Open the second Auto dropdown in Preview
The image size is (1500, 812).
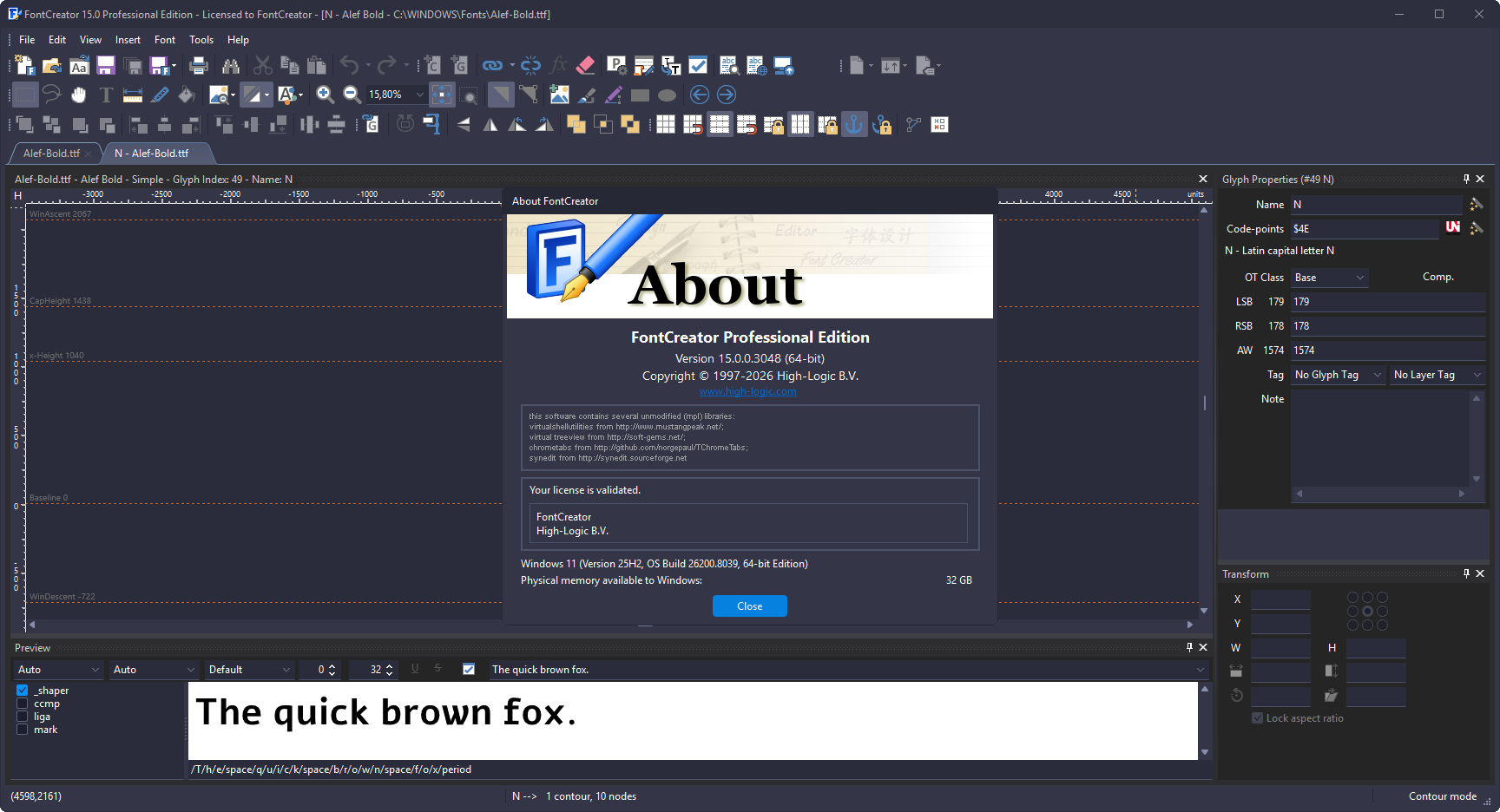point(155,670)
